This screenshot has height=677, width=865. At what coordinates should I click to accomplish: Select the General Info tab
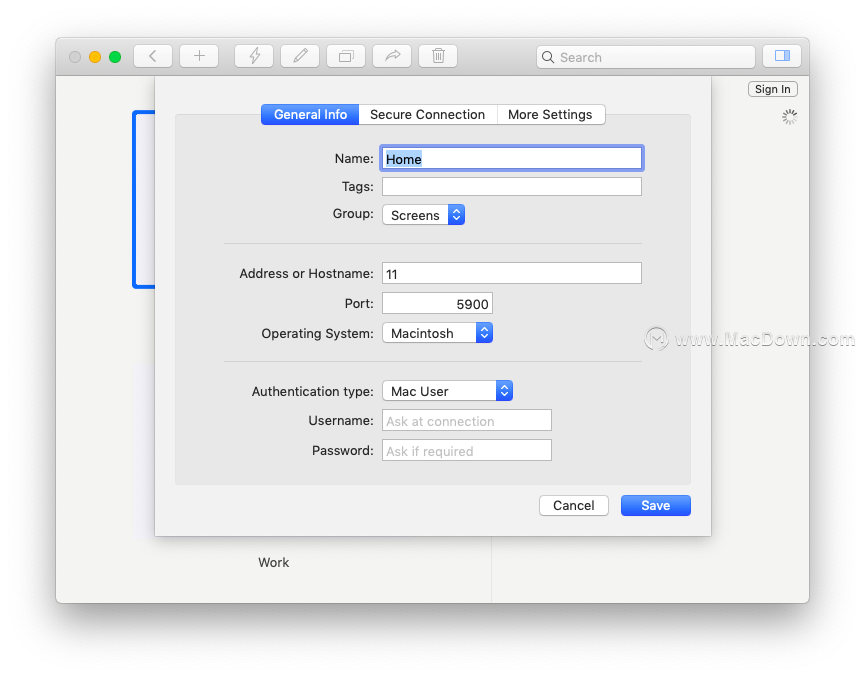click(310, 115)
